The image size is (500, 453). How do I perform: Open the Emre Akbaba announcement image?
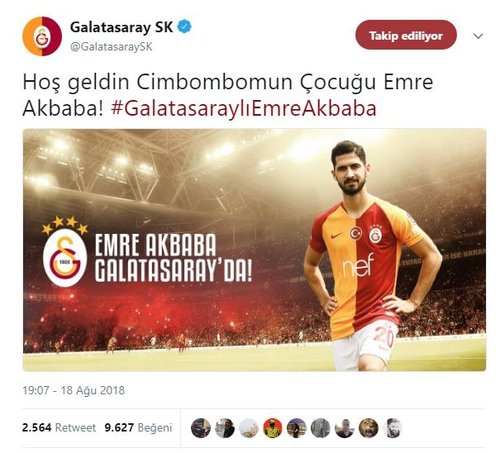coord(254,250)
